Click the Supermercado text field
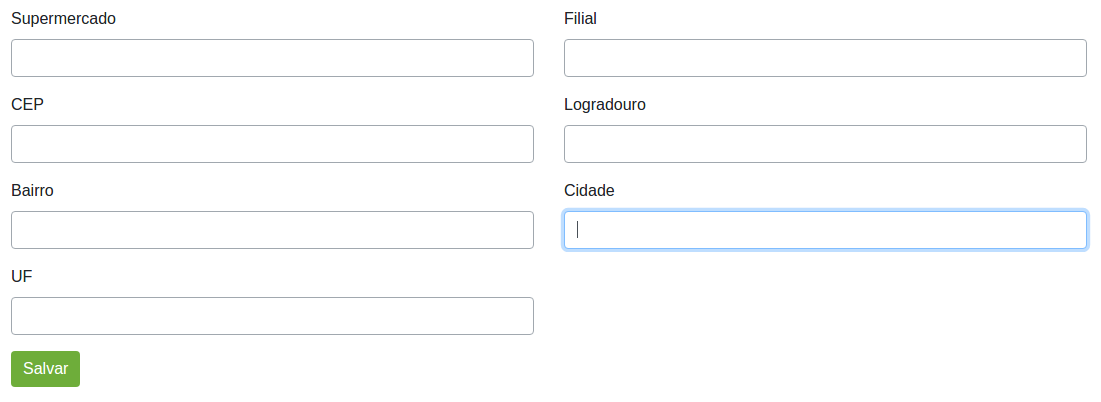The width and height of the screenshot is (1101, 402). (272, 58)
